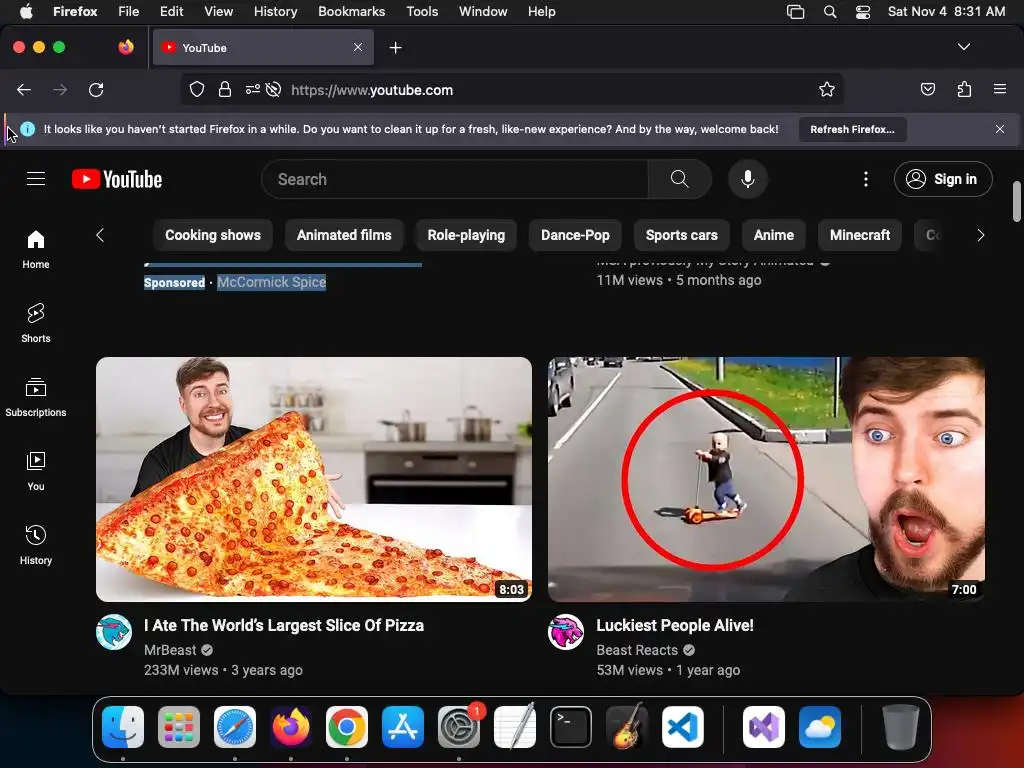The width and height of the screenshot is (1024, 768).
Task: Open Finder from the Dock
Action: 123,727
